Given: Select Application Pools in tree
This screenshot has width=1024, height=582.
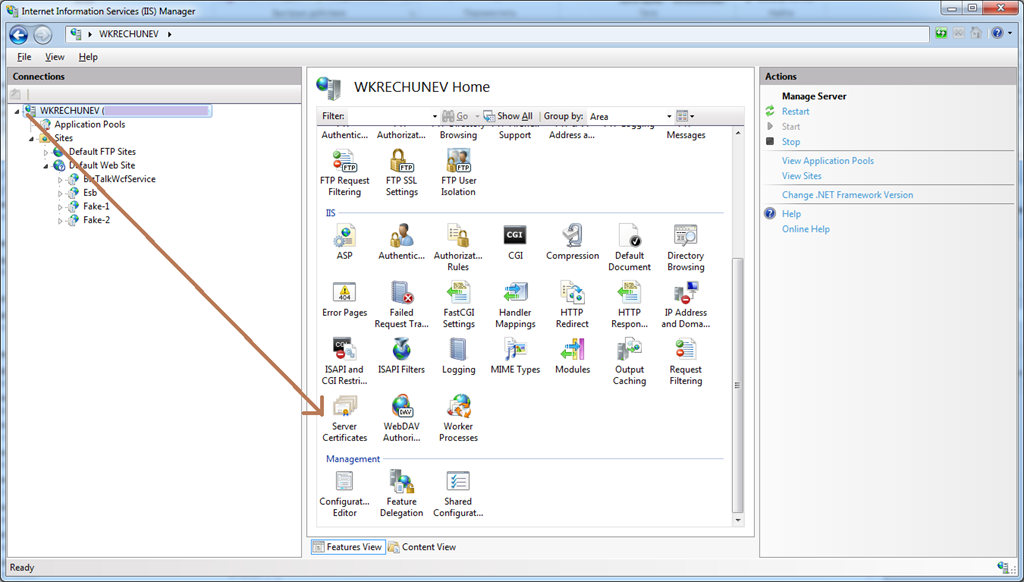Looking at the screenshot, I should [89, 124].
